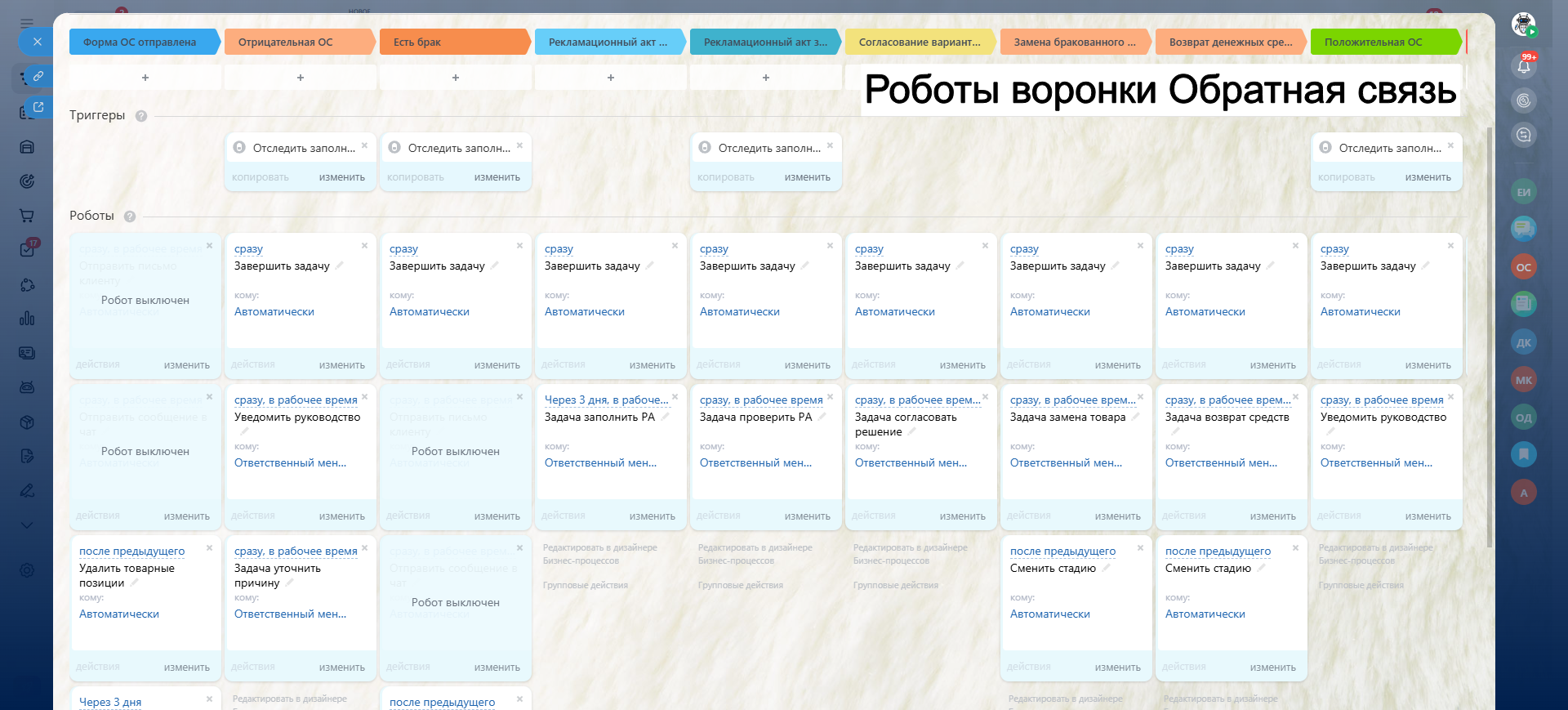Add a trigger under 'Есть брак' with plus
Viewport: 1568px width, 710px height.
(x=456, y=78)
